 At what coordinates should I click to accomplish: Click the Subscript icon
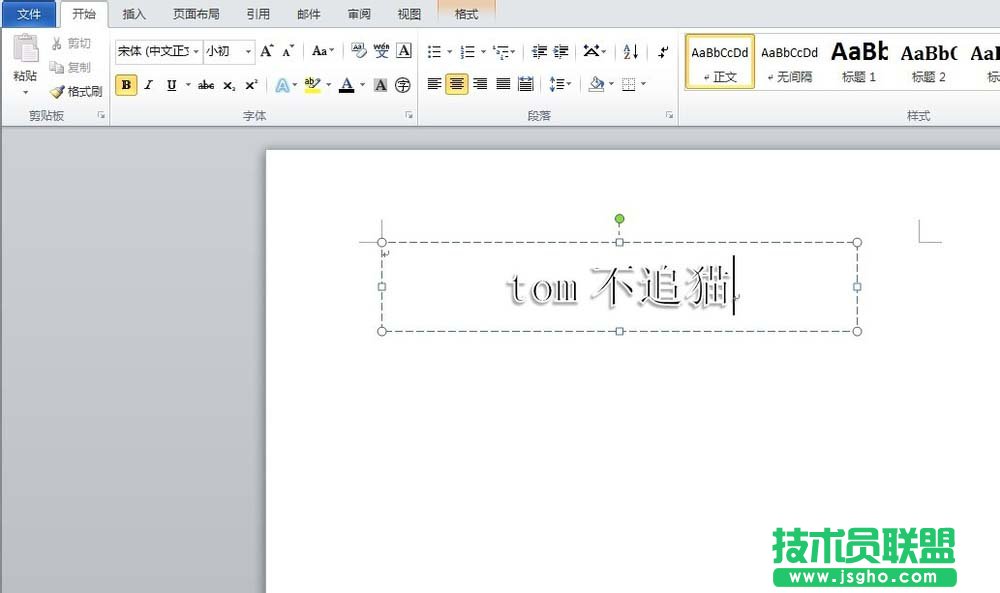pos(227,85)
